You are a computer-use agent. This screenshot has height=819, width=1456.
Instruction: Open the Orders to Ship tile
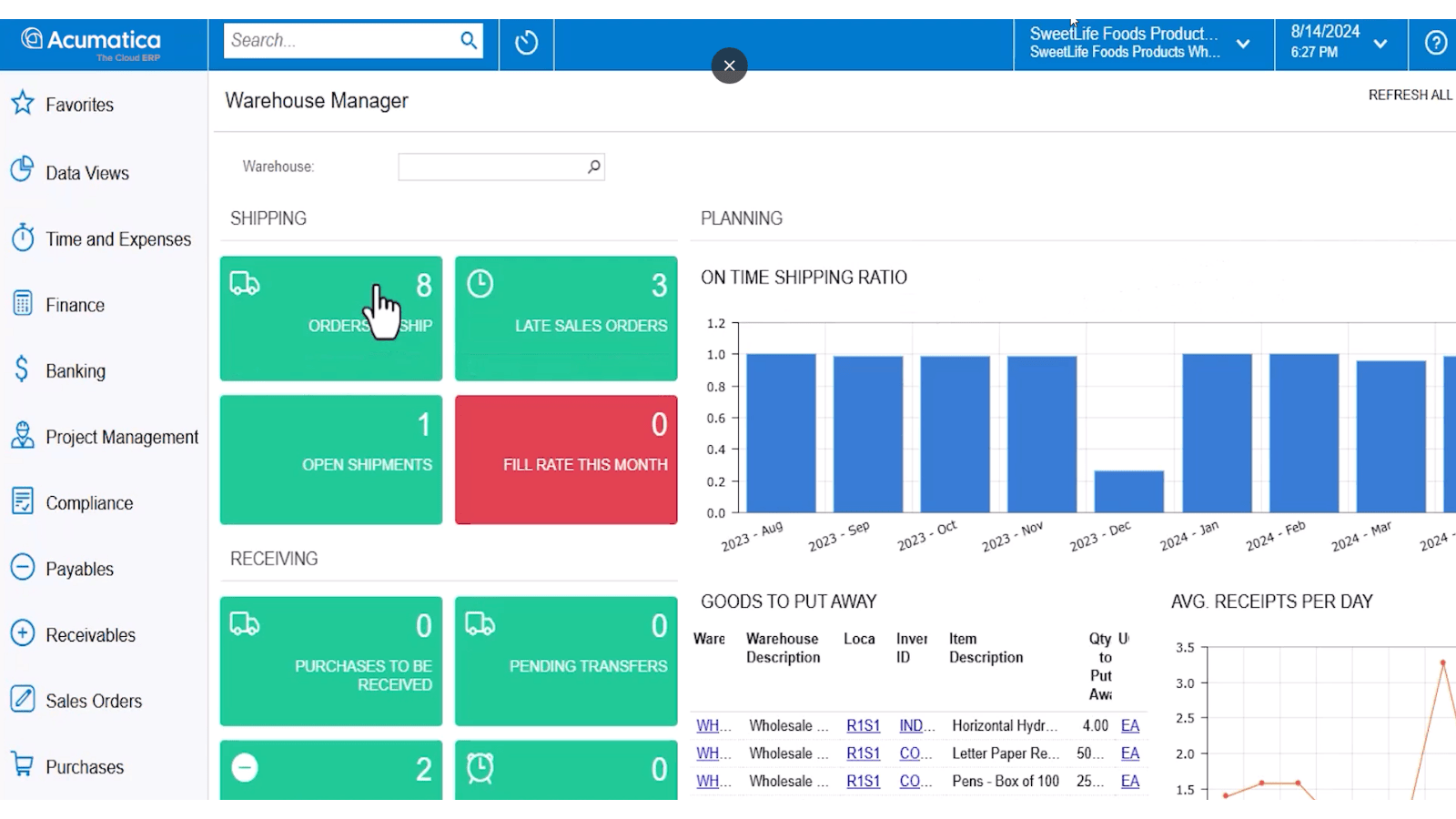tap(331, 318)
